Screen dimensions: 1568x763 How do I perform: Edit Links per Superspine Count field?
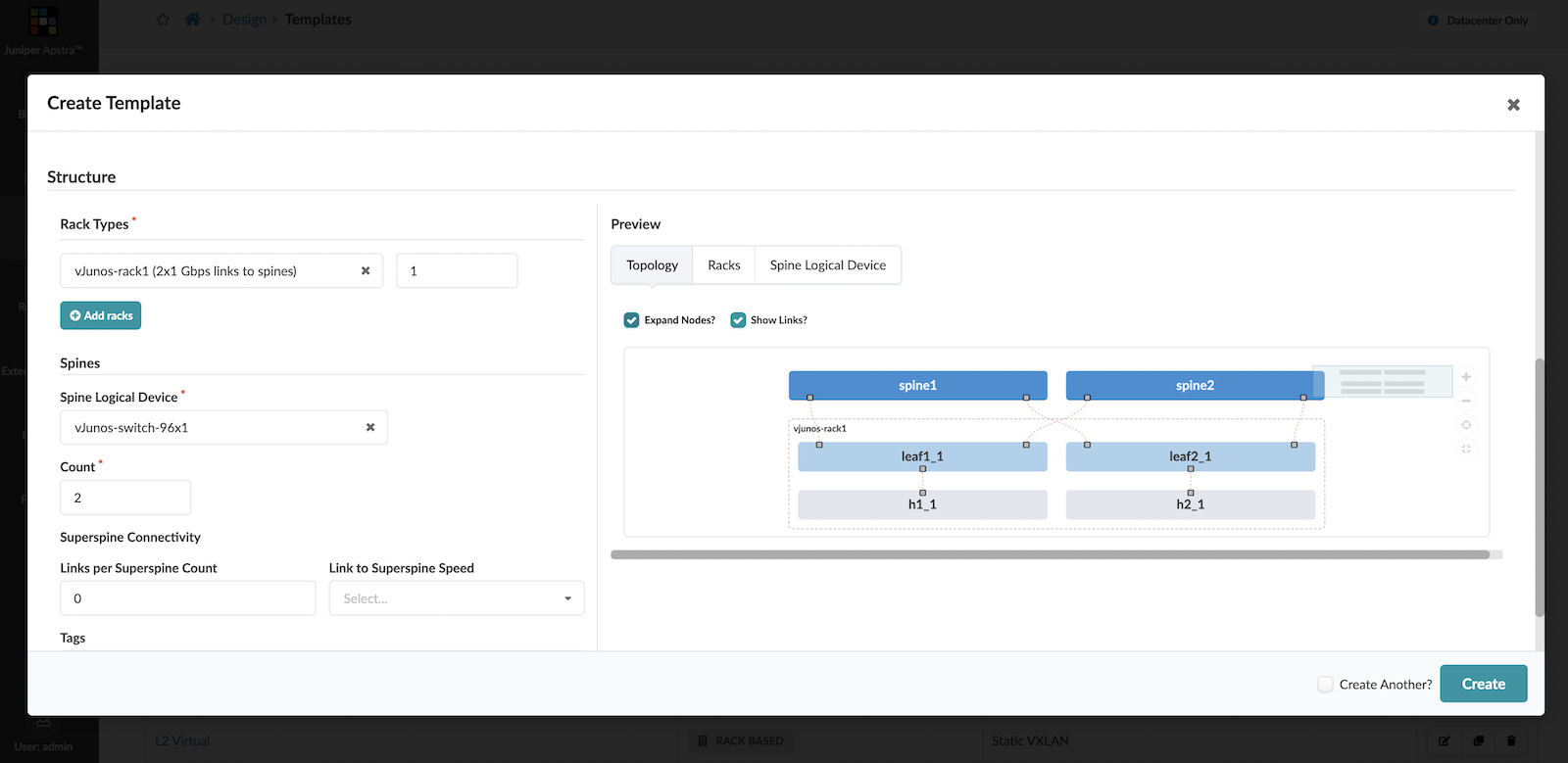click(188, 598)
